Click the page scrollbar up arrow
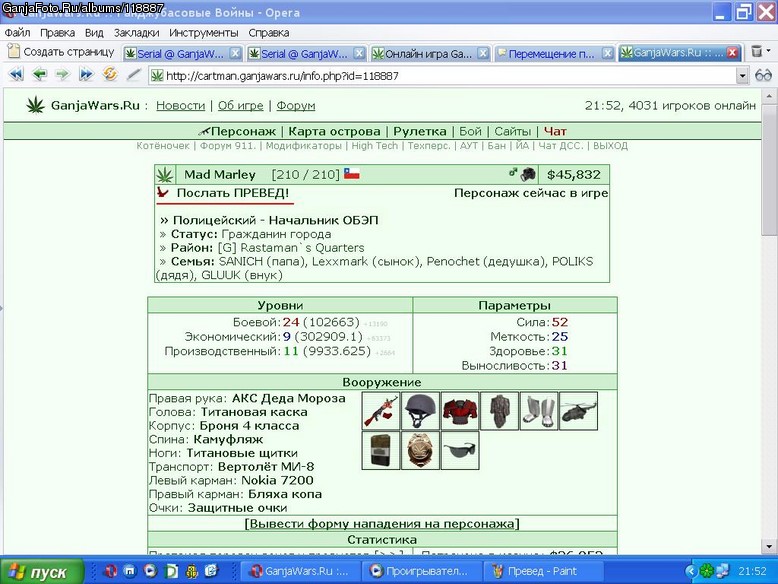Image resolution: width=778 pixels, height=584 pixels. (x=769, y=96)
